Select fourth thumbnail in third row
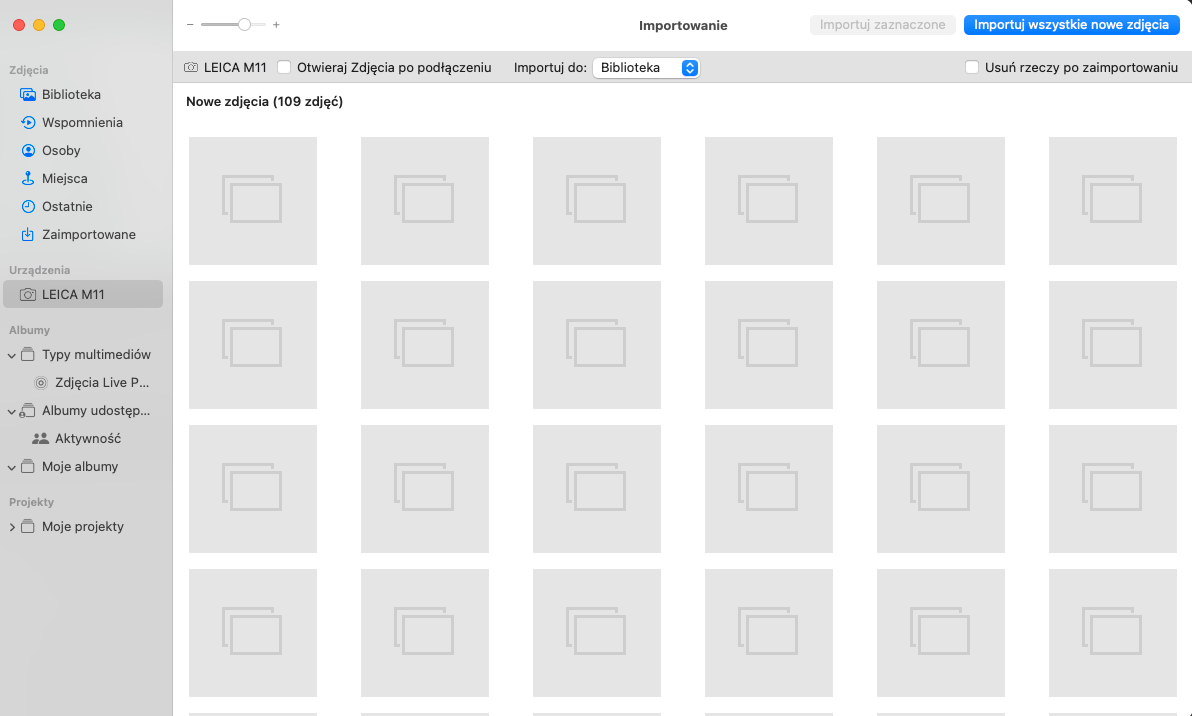The width and height of the screenshot is (1192, 716). 769,489
